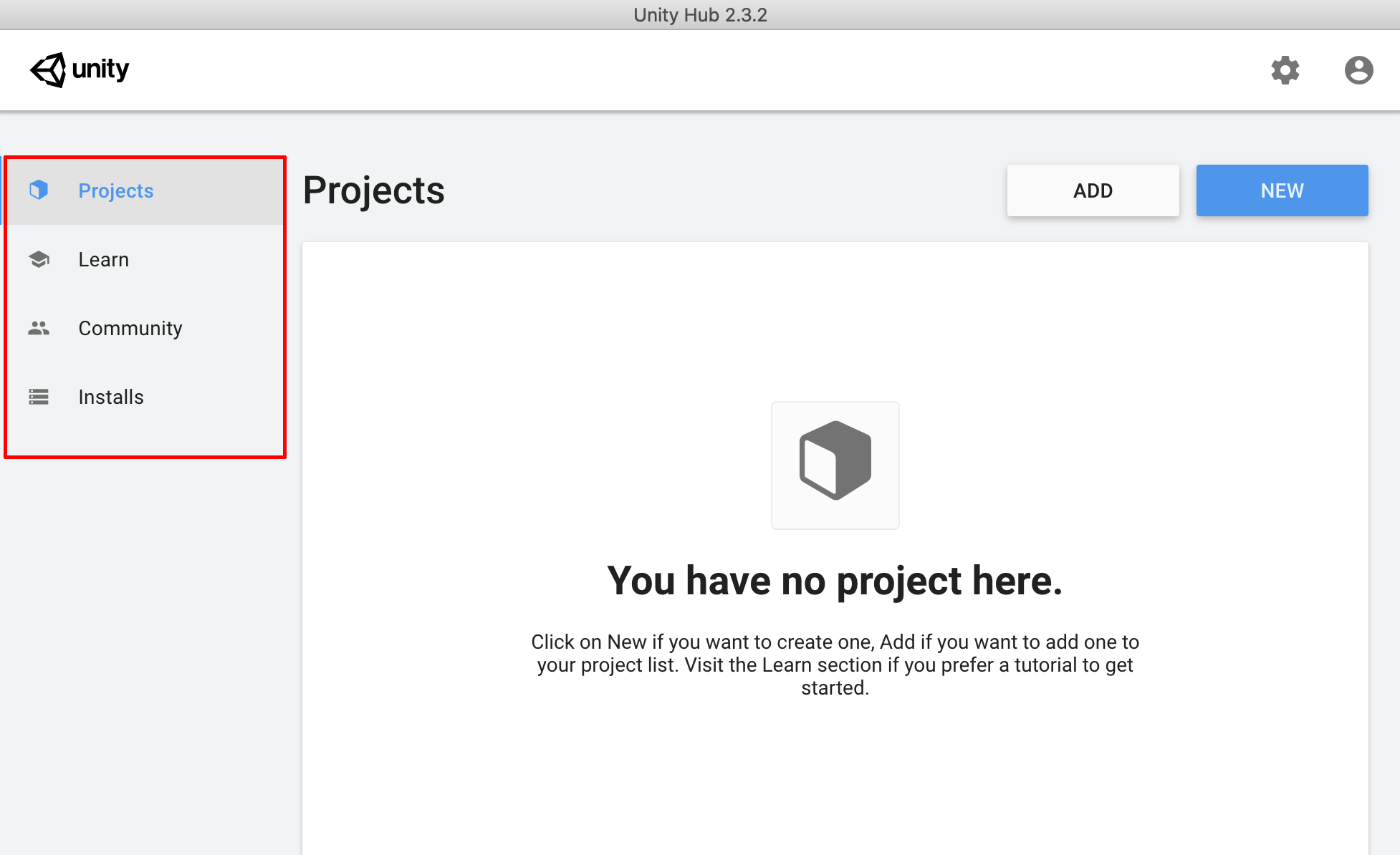Click the instructional paragraph about New and Add

(835, 665)
